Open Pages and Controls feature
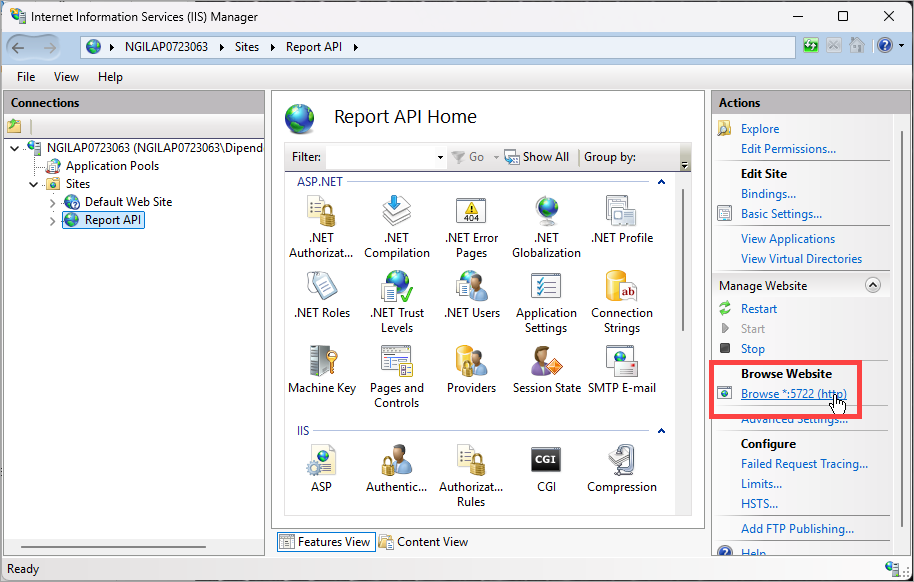 tap(397, 377)
